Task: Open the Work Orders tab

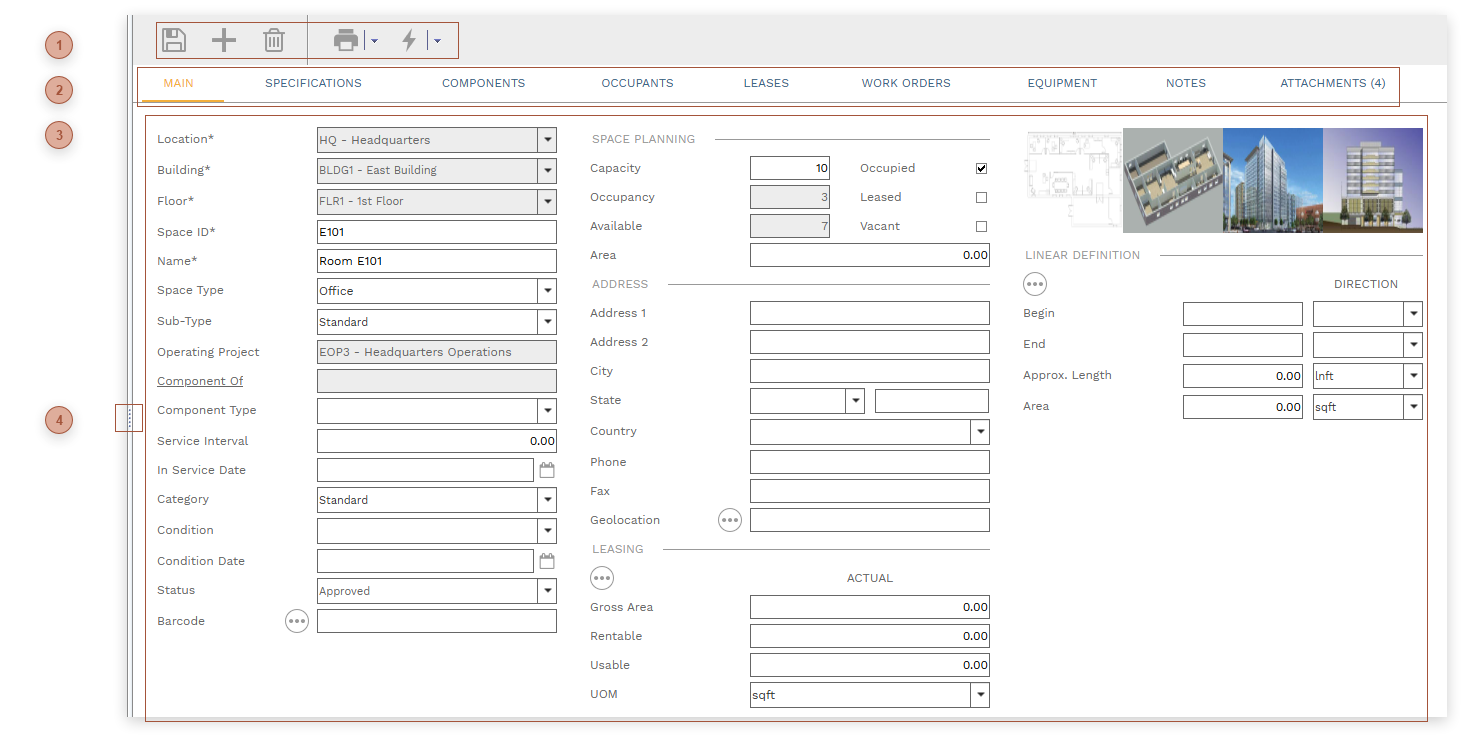Action: pyautogui.click(x=906, y=83)
